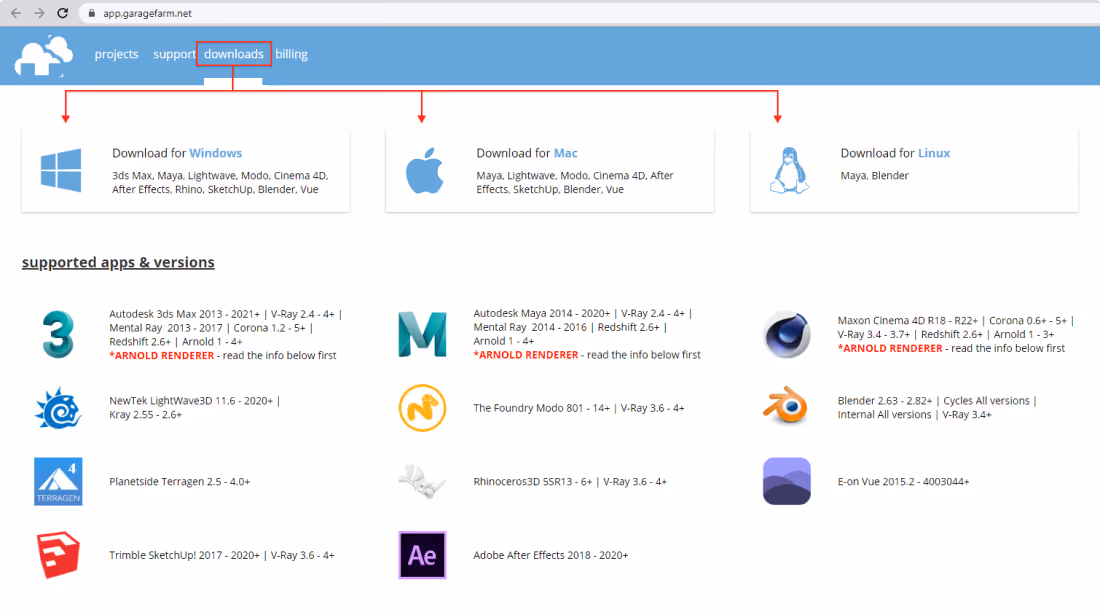1100x612 pixels.
Task: Click 'Rhinoceros3D 5SR13 - 6+' text
Action: (x=532, y=481)
